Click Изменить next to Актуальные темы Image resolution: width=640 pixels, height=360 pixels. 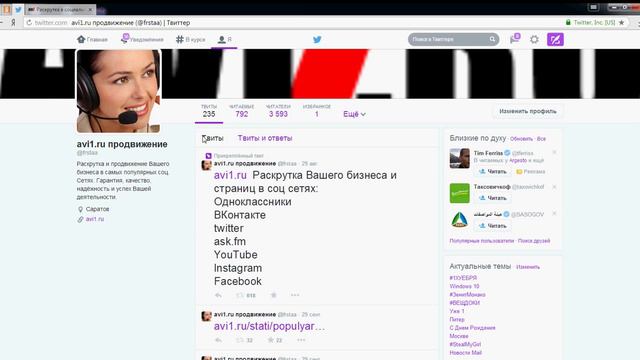(x=528, y=267)
